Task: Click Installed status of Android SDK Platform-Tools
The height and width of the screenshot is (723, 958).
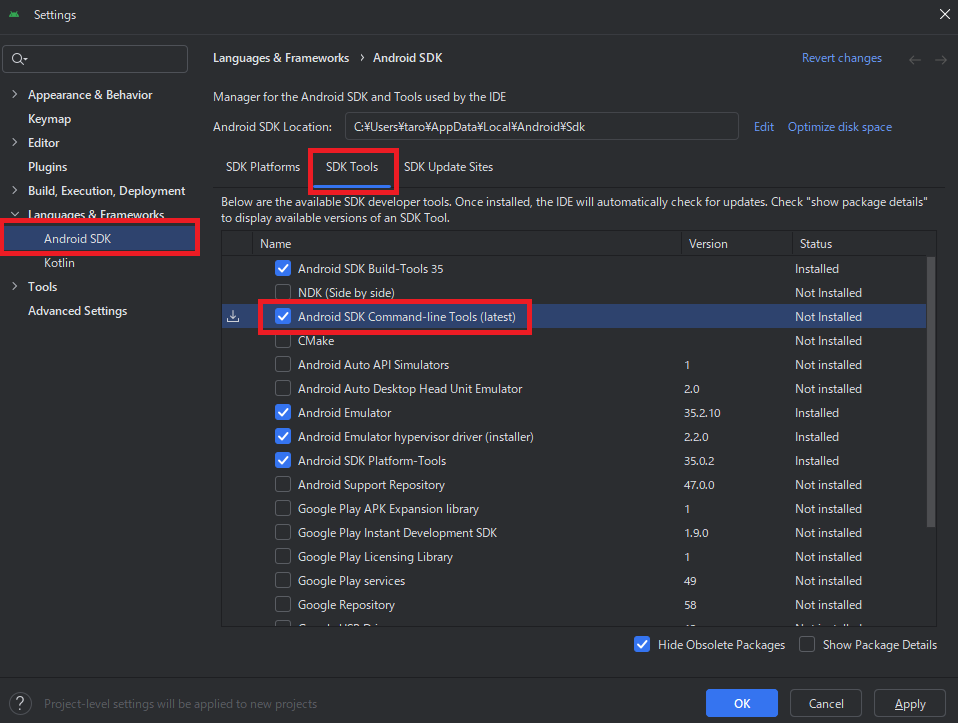Action: pyautogui.click(x=817, y=460)
